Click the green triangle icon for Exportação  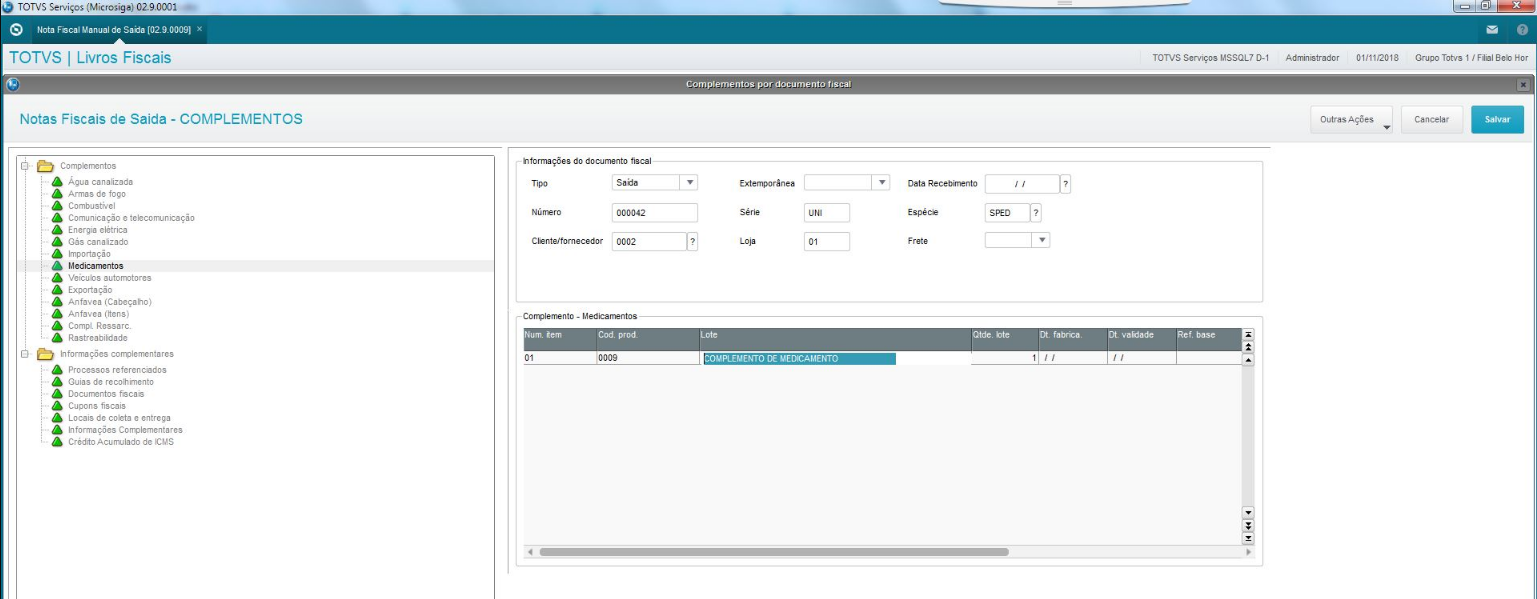click(57, 290)
